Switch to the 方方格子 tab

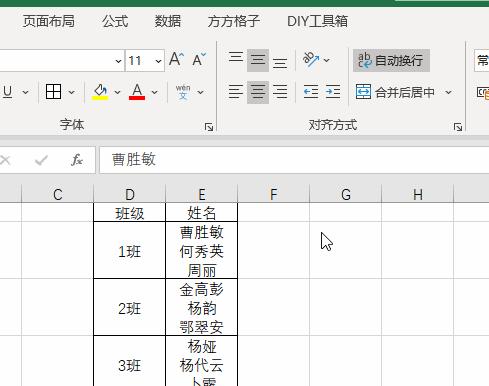click(233, 21)
